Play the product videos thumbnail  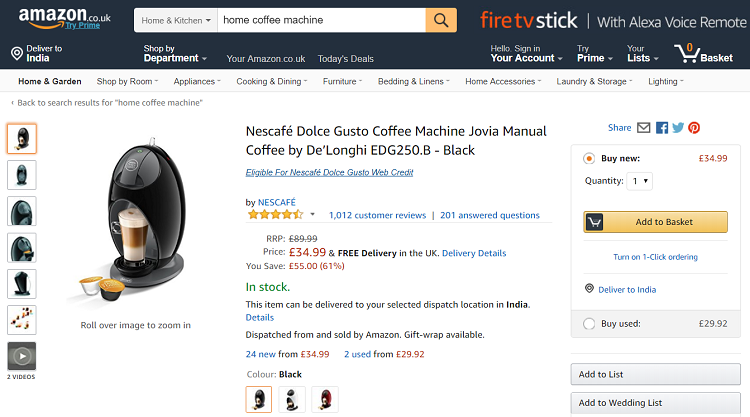coord(22,356)
